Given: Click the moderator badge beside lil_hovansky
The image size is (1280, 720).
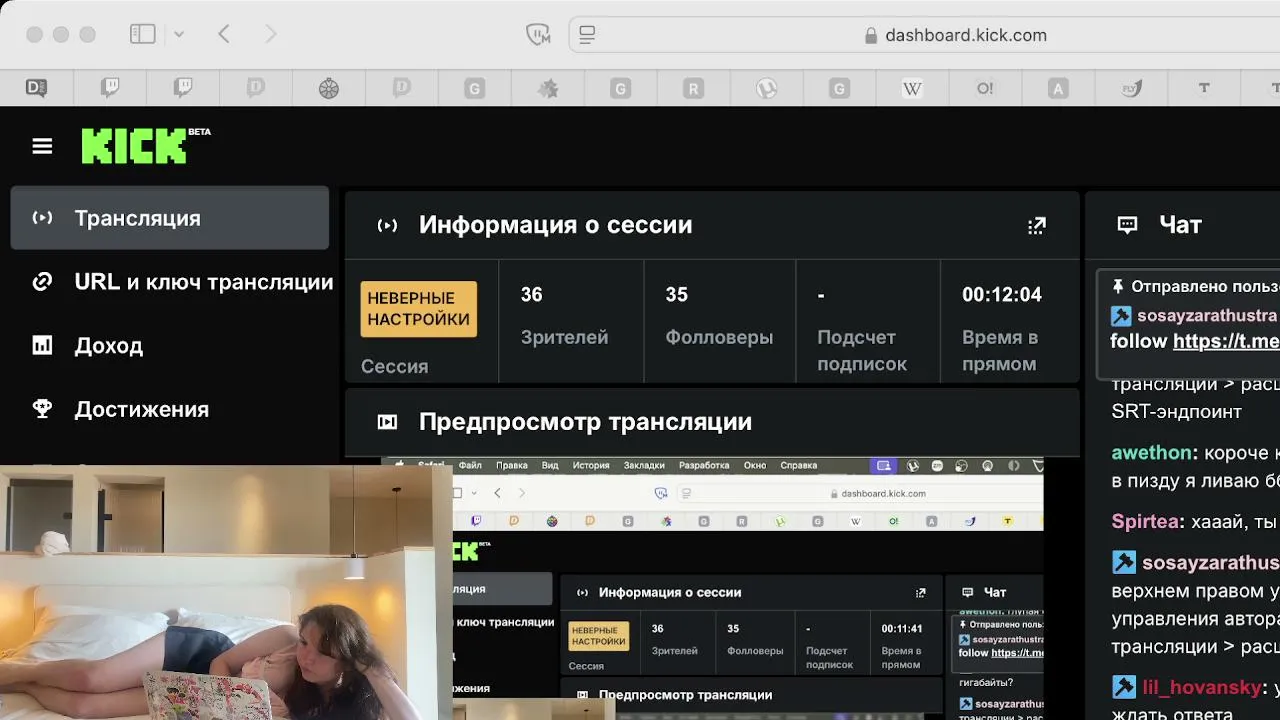Looking at the screenshot, I should tap(1123, 687).
